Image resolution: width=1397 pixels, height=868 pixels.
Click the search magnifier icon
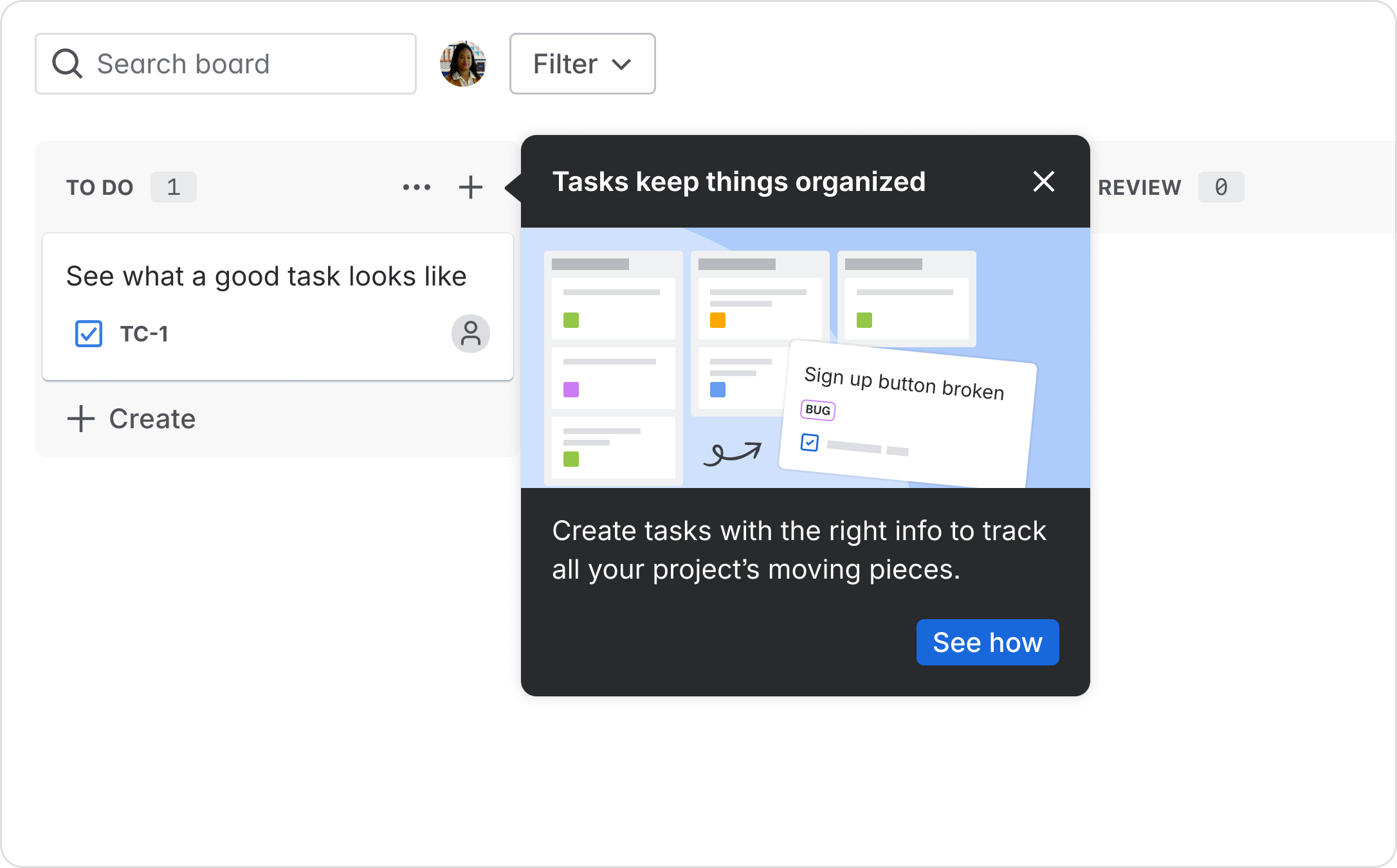67,64
